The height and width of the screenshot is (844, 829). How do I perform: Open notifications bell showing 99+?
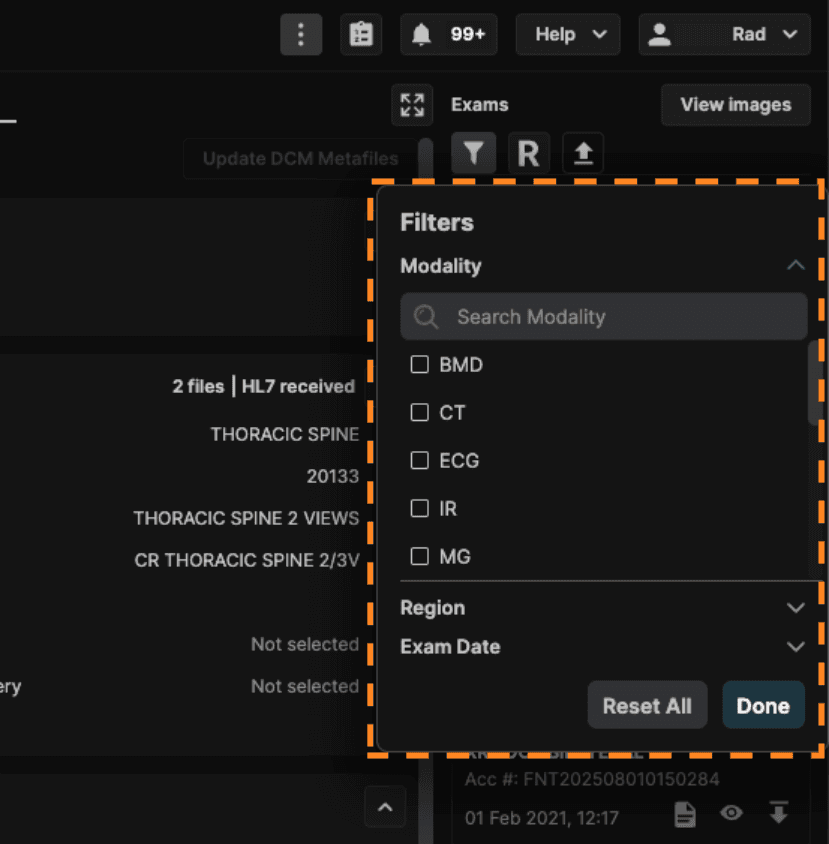(x=448, y=34)
